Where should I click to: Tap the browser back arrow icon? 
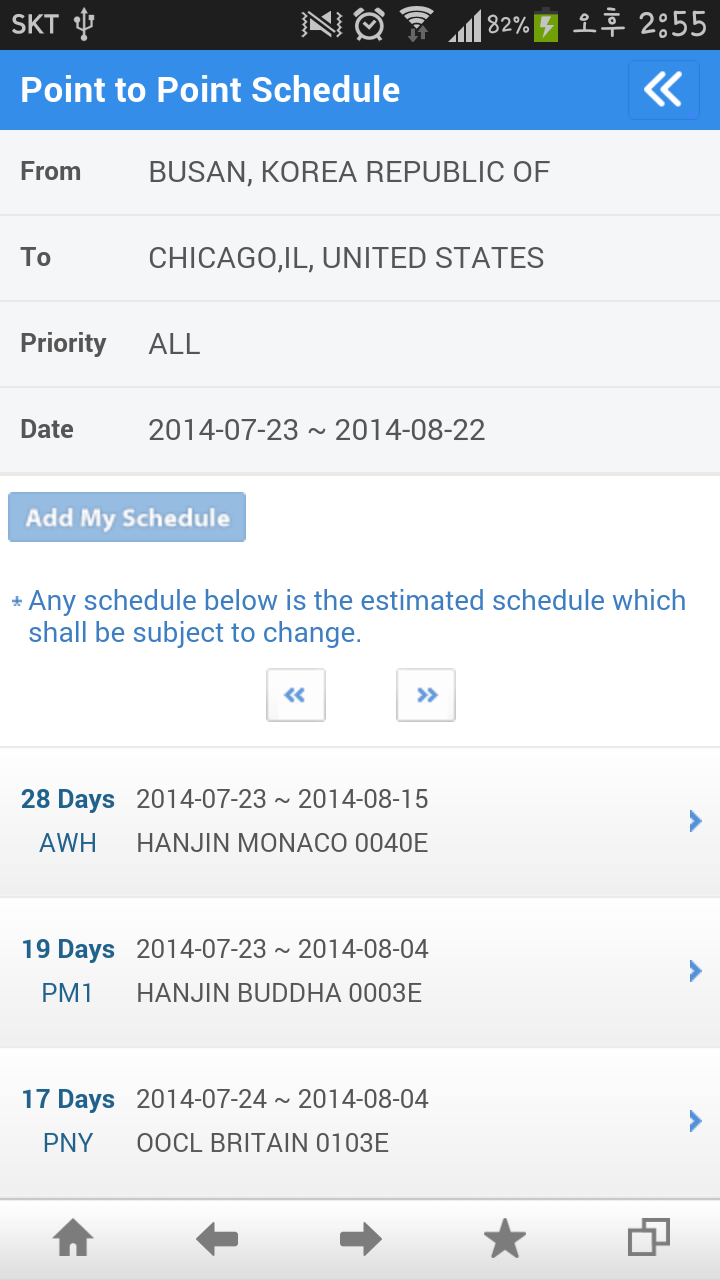point(217,1240)
